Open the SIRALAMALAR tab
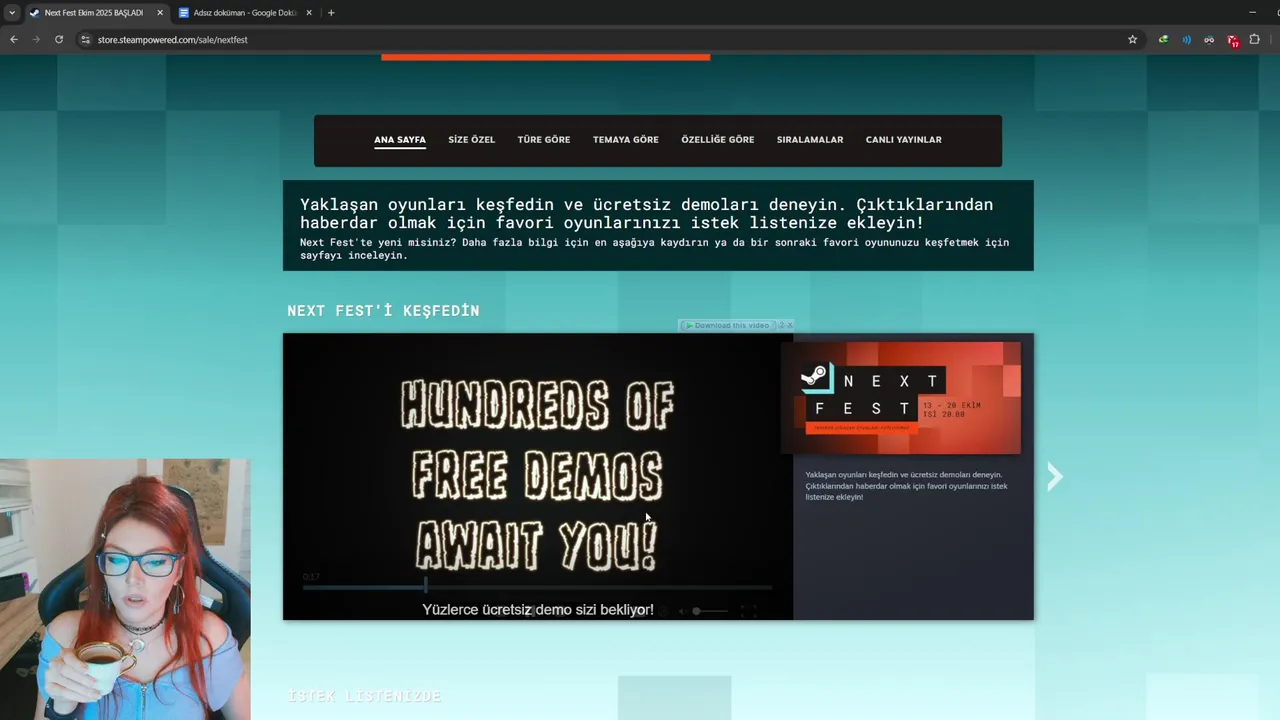1280x720 pixels. click(810, 140)
